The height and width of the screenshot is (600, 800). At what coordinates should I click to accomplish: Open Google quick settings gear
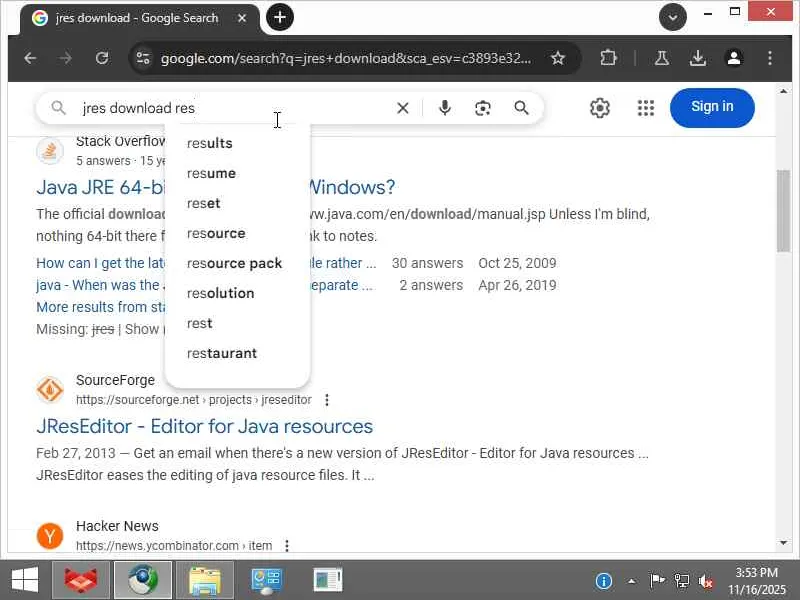pyautogui.click(x=599, y=108)
